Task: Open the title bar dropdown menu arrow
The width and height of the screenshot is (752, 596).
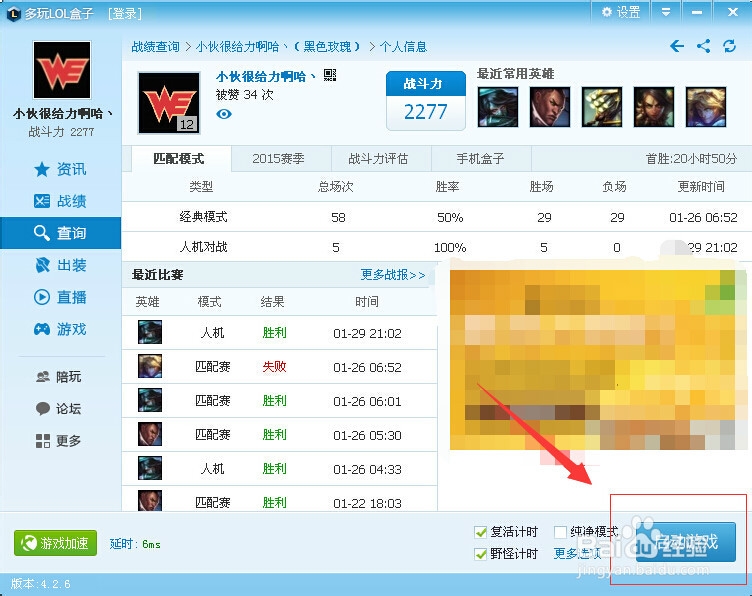Action: click(666, 12)
